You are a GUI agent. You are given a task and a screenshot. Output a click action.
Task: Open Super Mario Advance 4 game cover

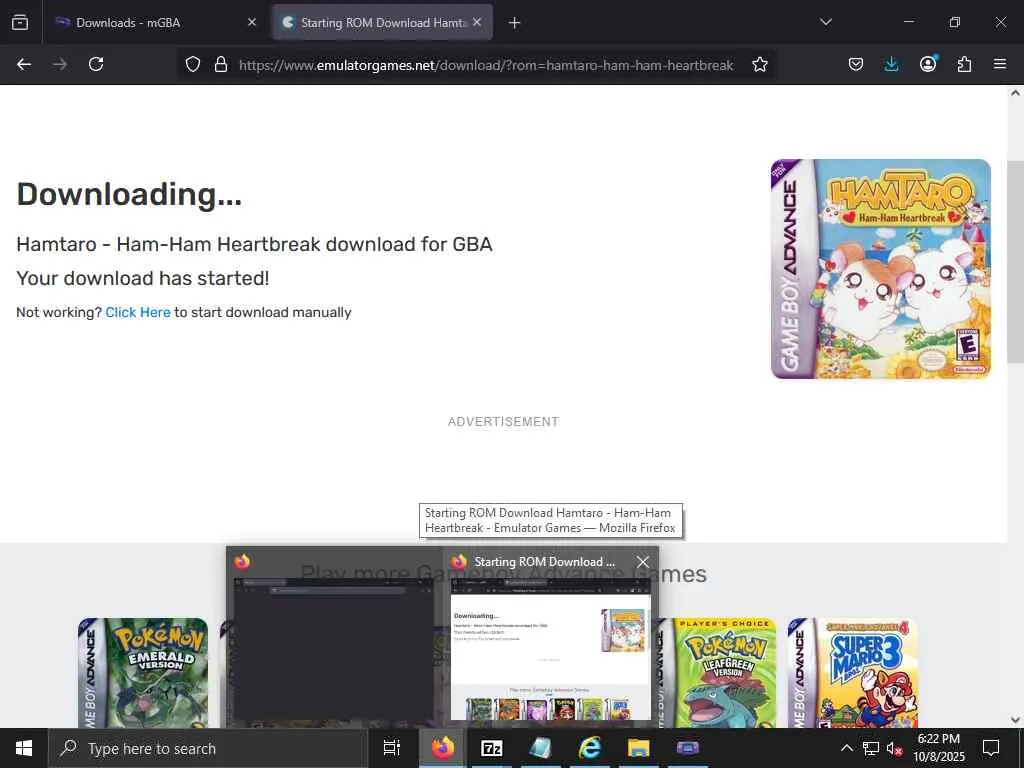[852, 673]
